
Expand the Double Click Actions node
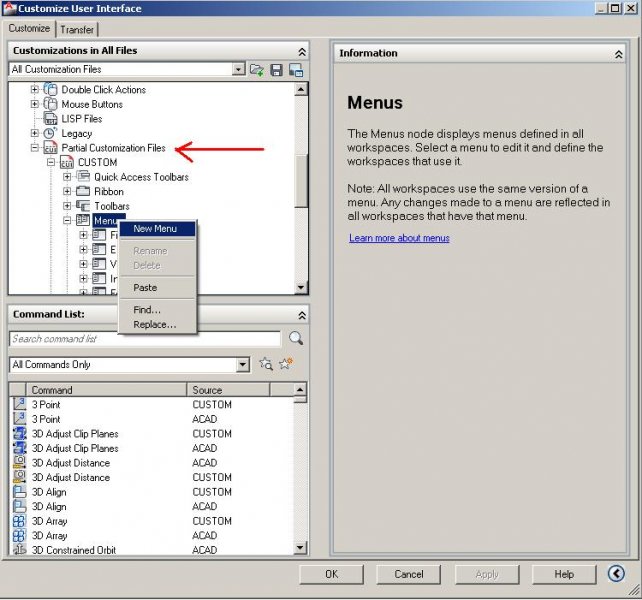(35, 89)
